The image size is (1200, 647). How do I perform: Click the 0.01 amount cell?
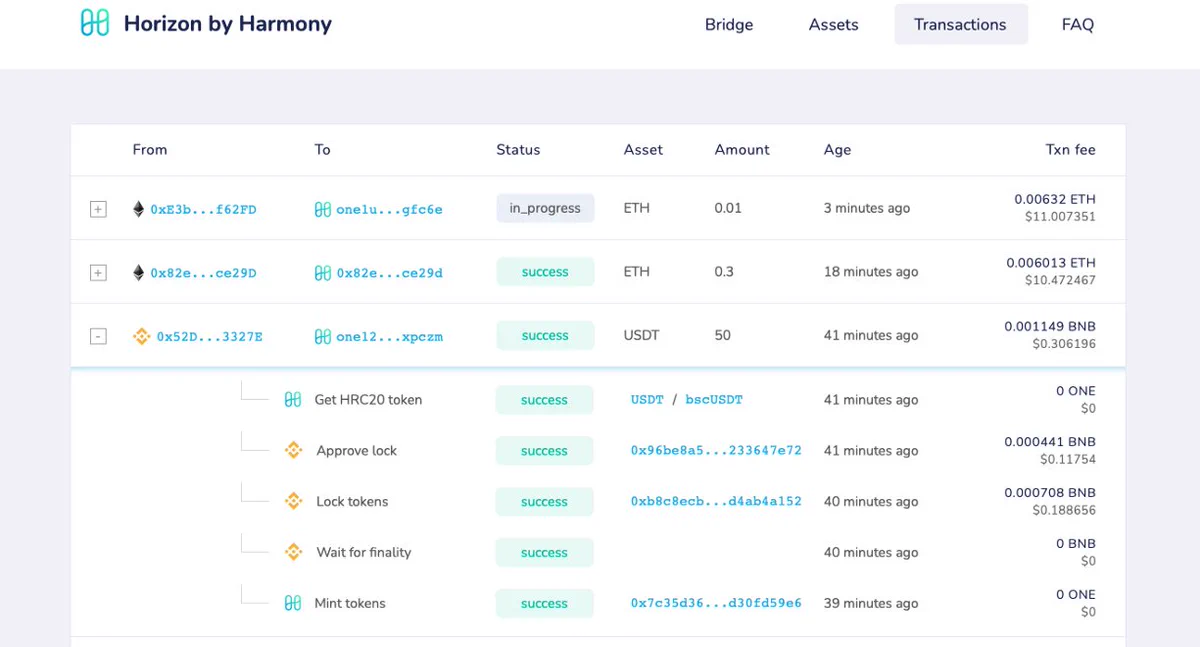(x=728, y=208)
